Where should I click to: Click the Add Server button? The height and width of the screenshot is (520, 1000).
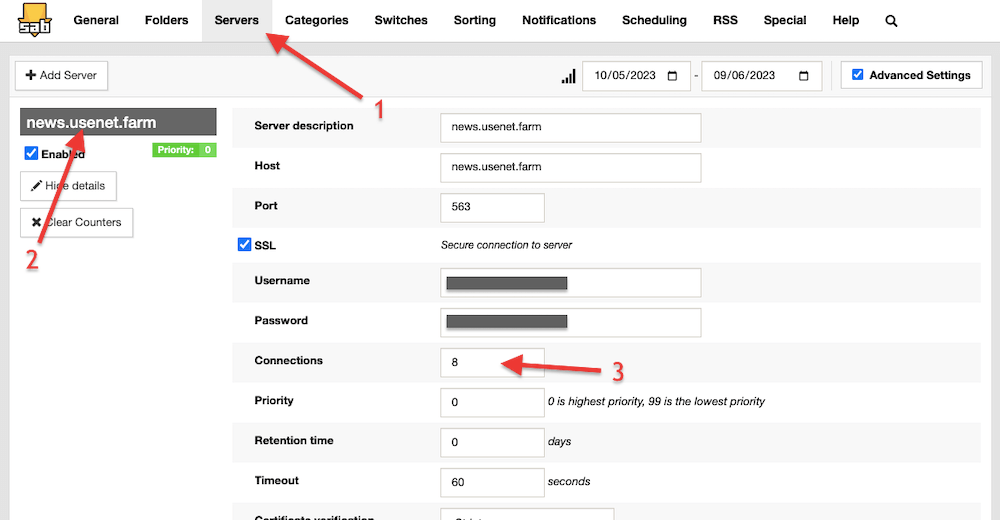pyautogui.click(x=61, y=75)
